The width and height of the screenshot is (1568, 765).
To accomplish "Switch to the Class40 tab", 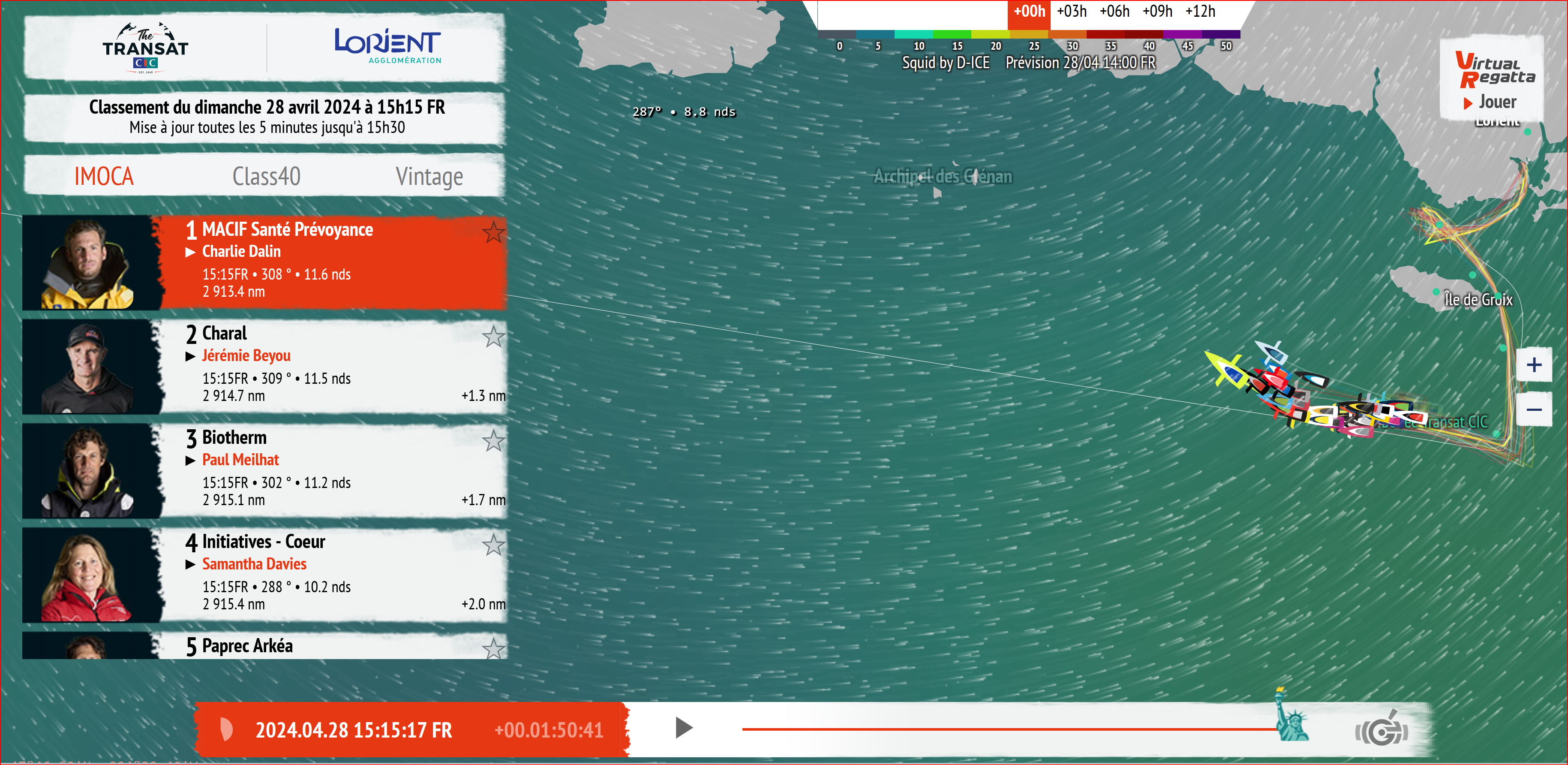I will tap(267, 177).
